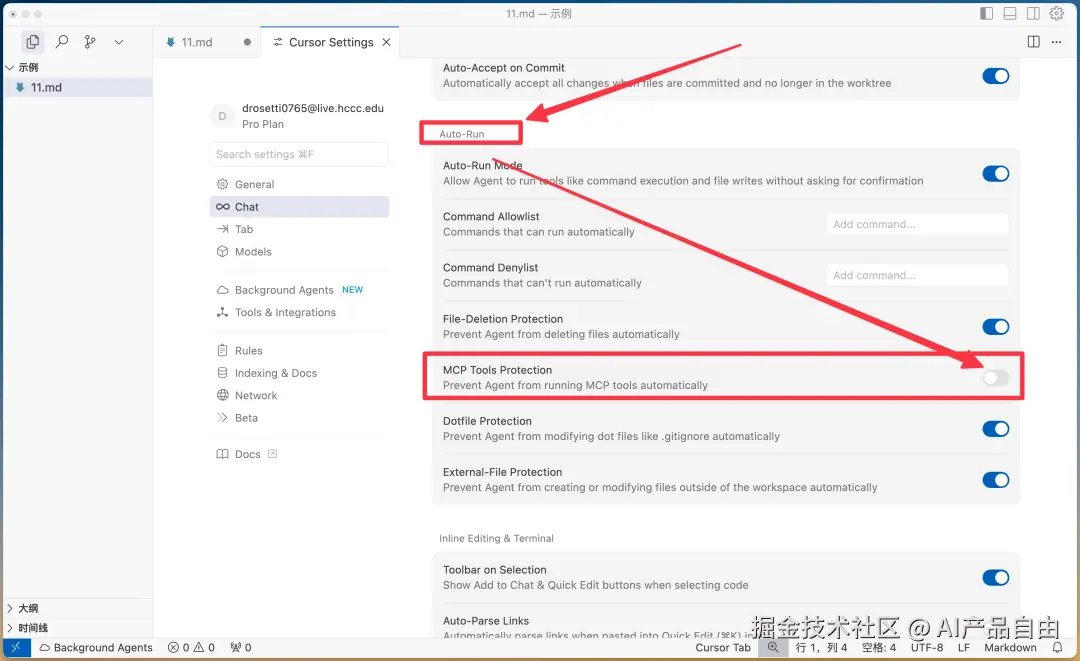Click Cursor Tab status item

pyautogui.click(x=723, y=647)
